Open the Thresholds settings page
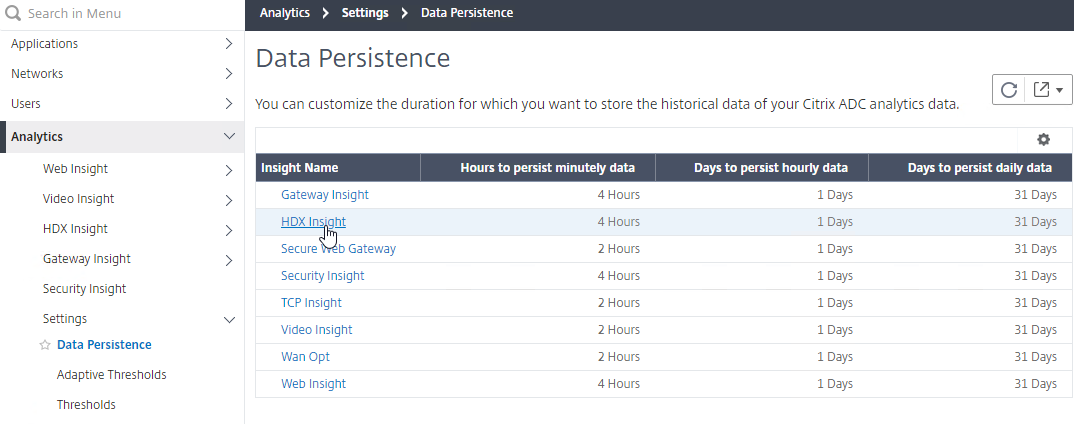 point(86,405)
